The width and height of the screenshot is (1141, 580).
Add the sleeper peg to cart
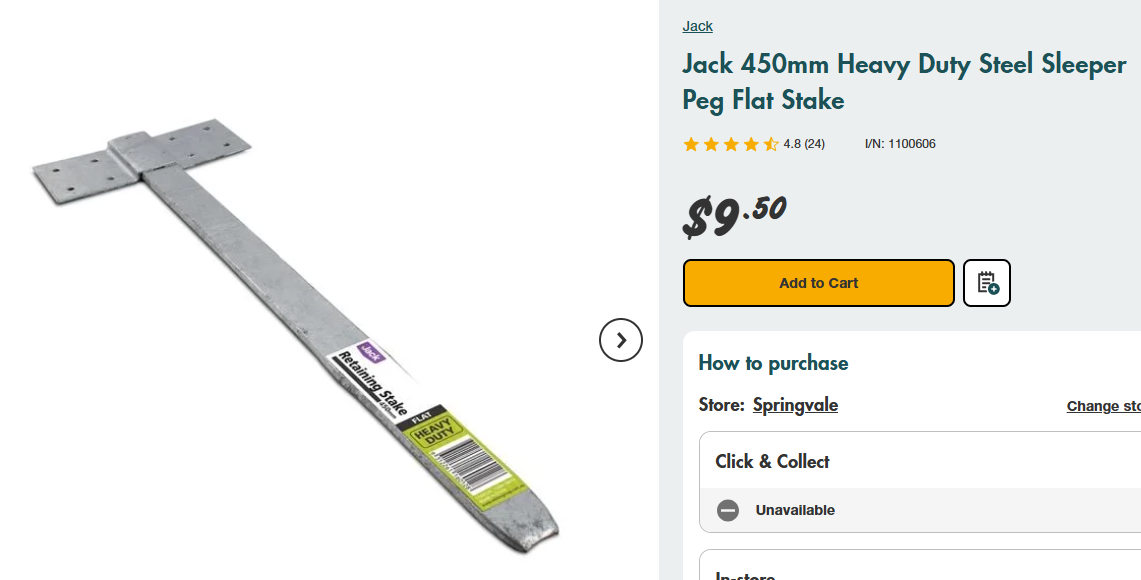pyautogui.click(x=818, y=283)
